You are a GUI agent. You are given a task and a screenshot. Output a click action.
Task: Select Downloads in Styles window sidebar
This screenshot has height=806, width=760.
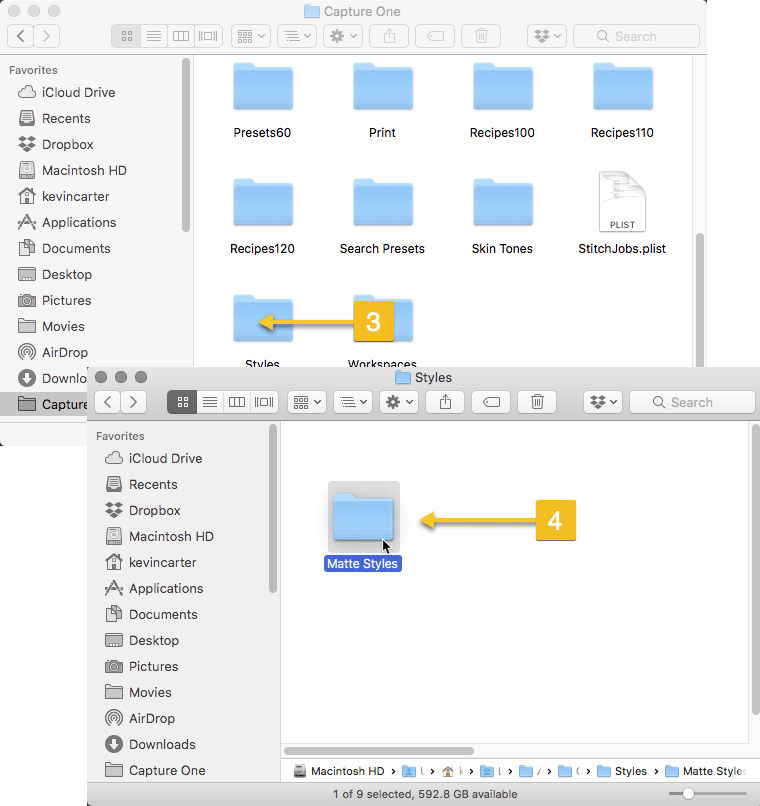tap(162, 744)
